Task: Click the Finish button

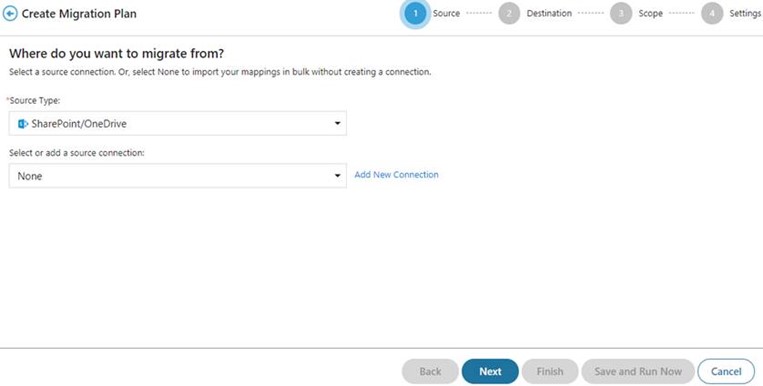Action: pyautogui.click(x=550, y=371)
